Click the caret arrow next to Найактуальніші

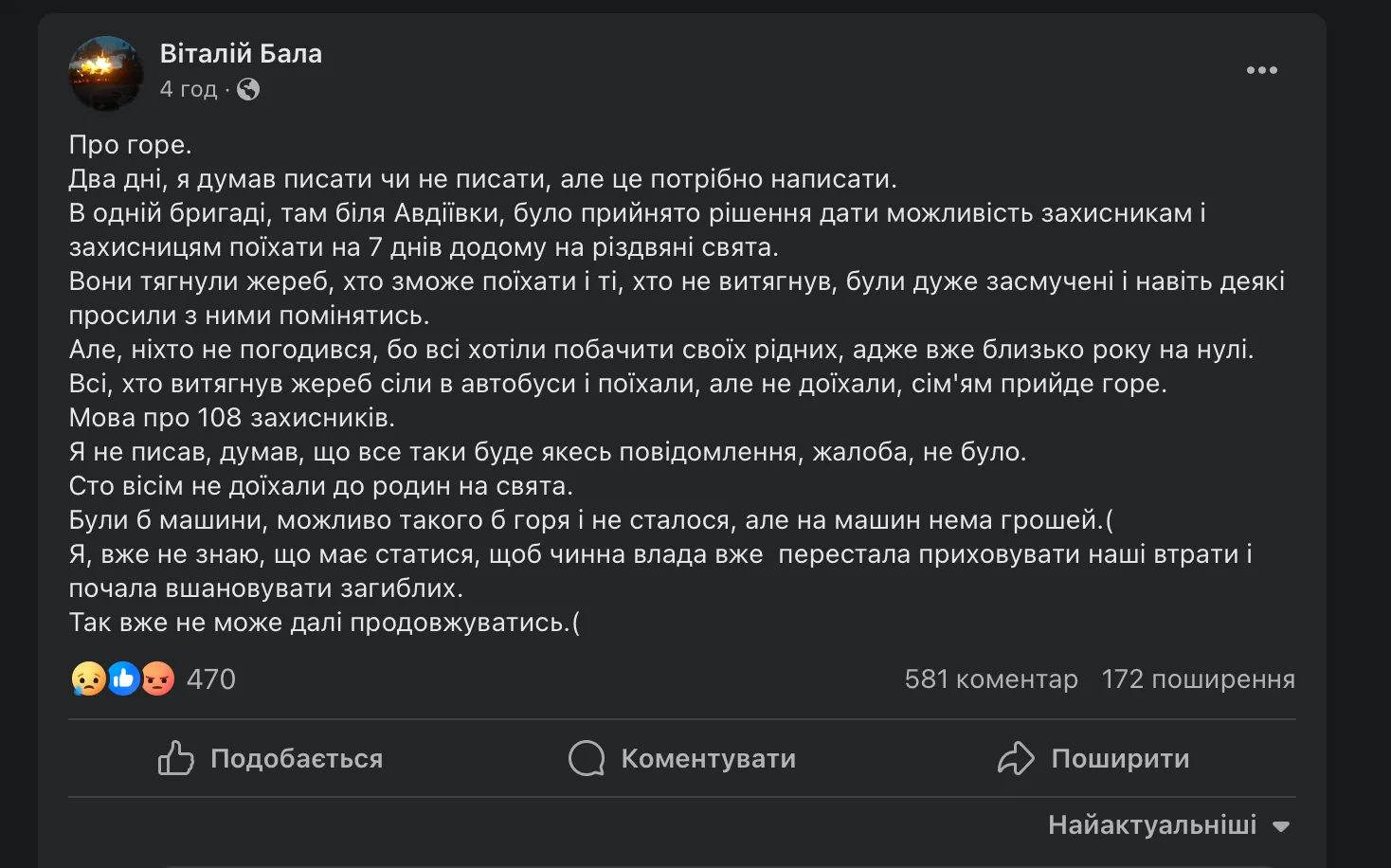coord(1281,826)
